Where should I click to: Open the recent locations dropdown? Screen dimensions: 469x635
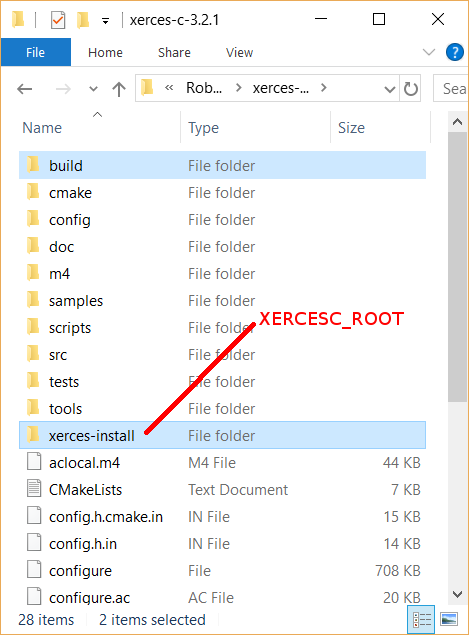(x=94, y=89)
